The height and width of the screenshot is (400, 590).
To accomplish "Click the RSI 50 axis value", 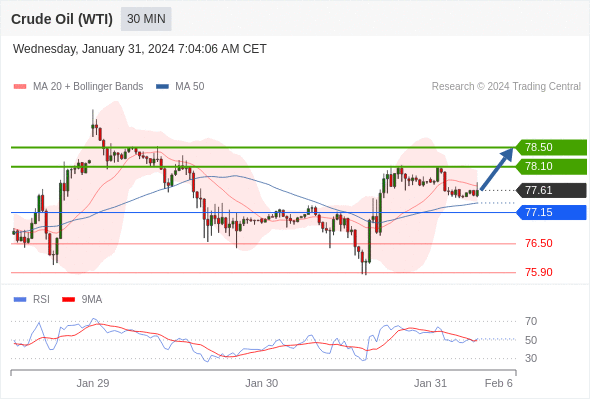I will tap(531, 340).
